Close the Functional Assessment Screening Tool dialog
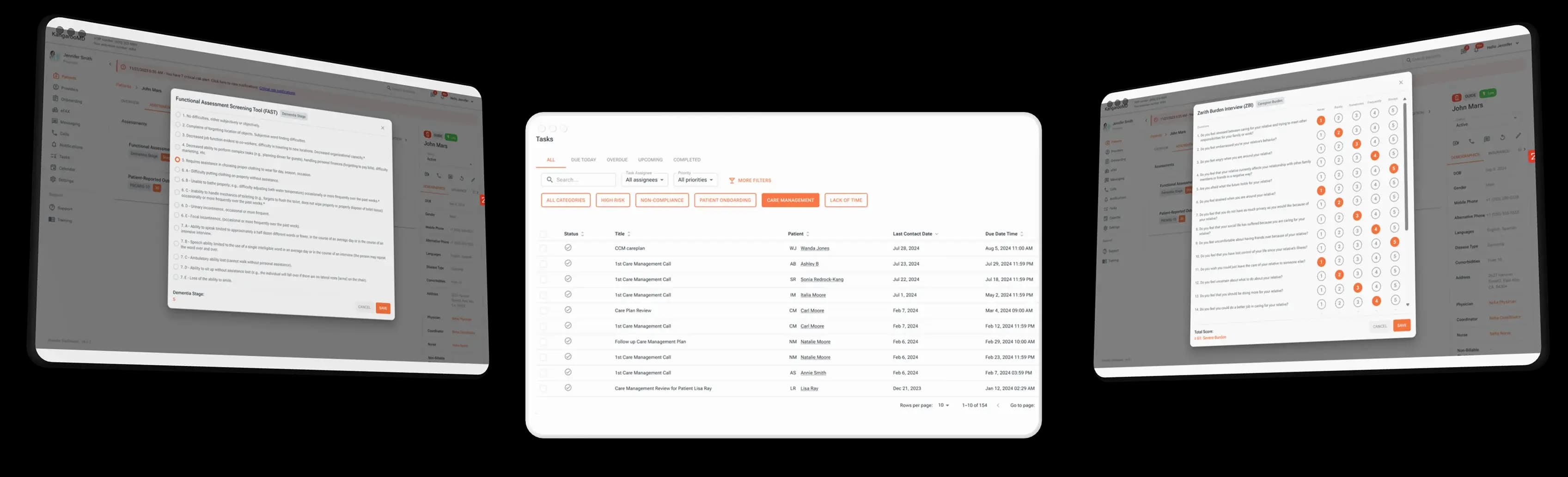Viewport: 1568px width, 477px height. click(x=382, y=128)
